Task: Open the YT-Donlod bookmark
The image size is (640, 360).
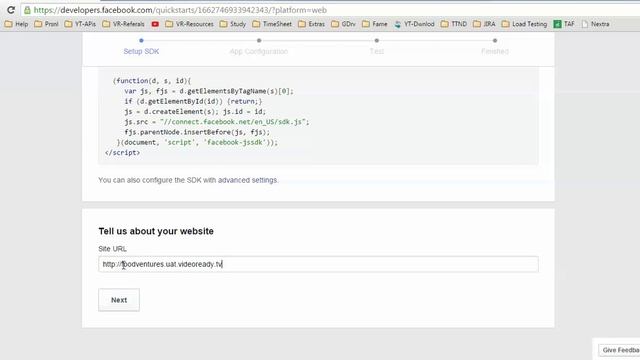Action: tap(414, 24)
